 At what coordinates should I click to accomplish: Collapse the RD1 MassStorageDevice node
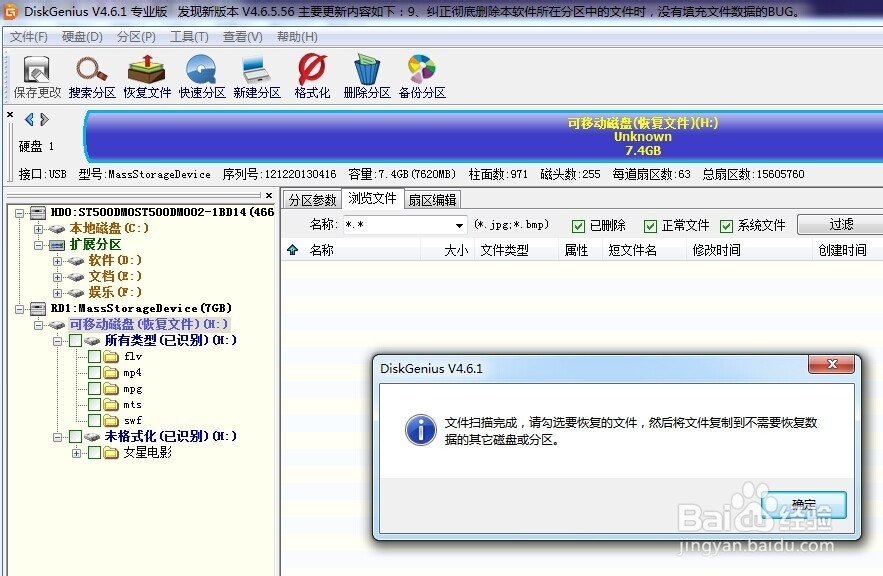(x=20, y=309)
